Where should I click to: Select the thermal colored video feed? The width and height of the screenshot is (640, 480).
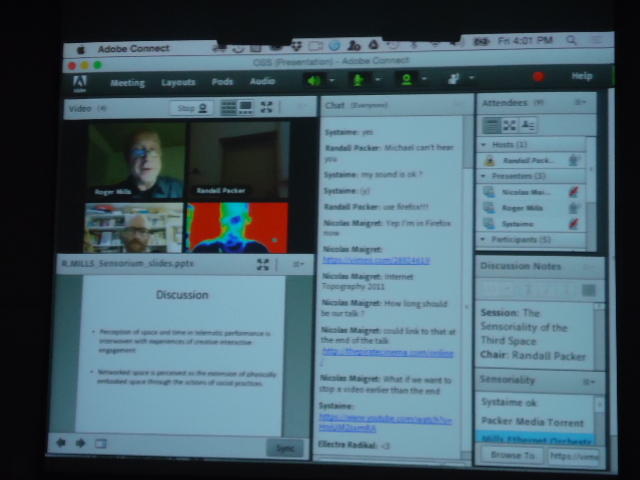coord(237,227)
